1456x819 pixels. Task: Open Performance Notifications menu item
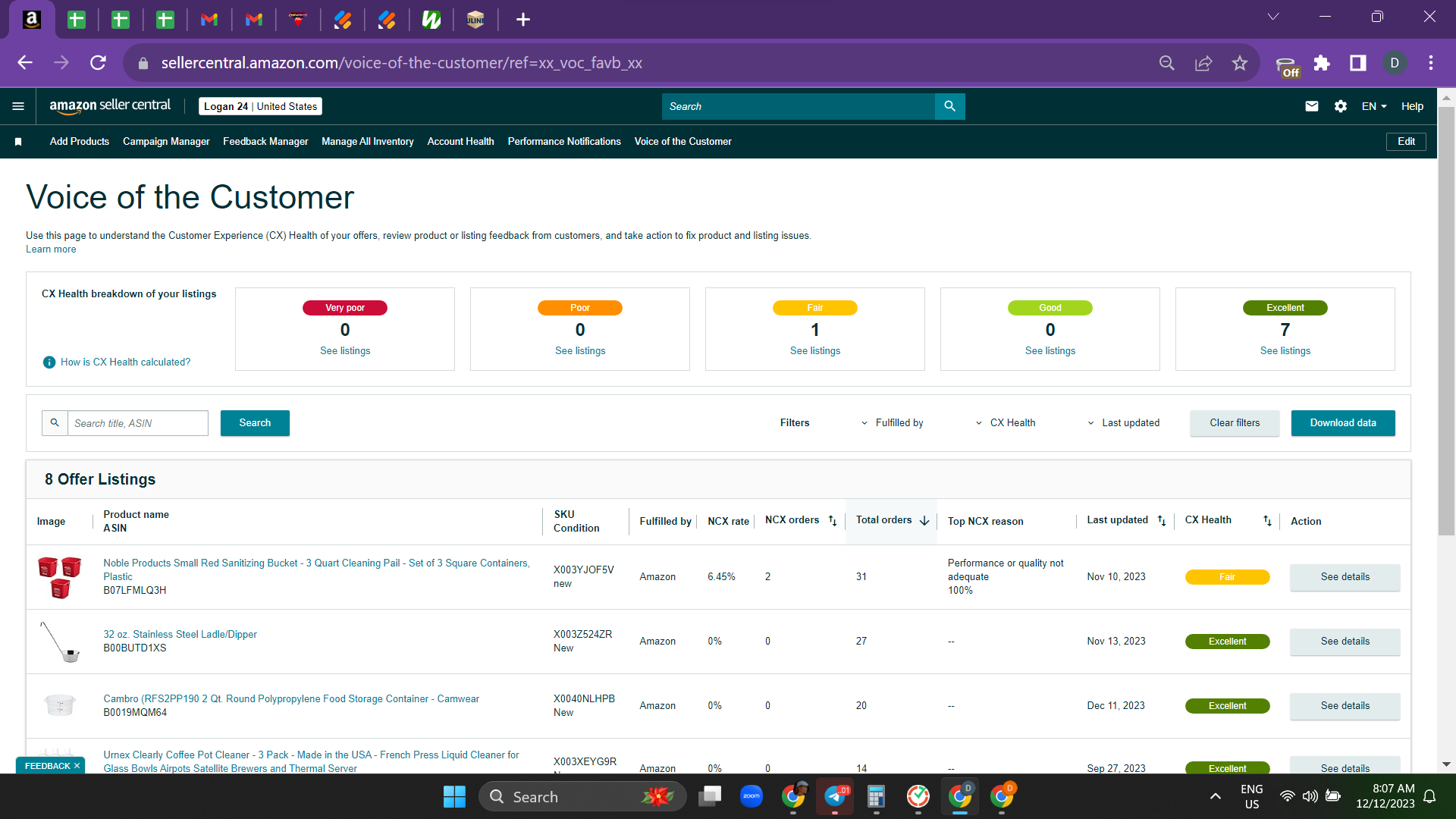[564, 142]
